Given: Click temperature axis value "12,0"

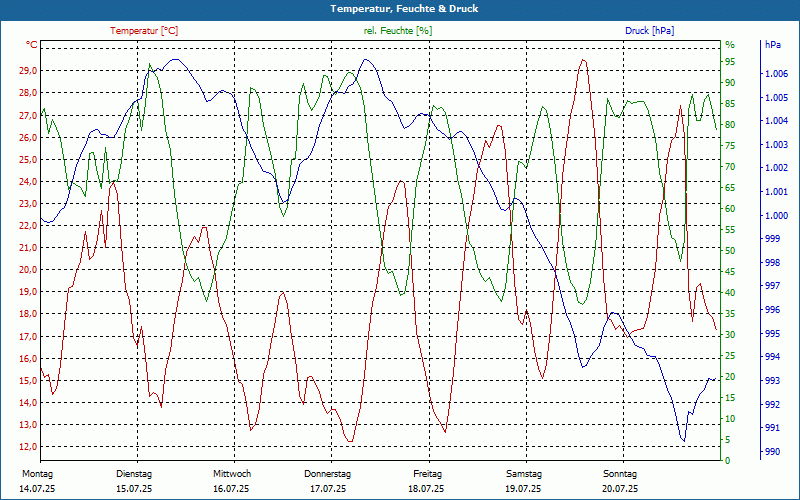Looking at the screenshot, I should point(28,446).
